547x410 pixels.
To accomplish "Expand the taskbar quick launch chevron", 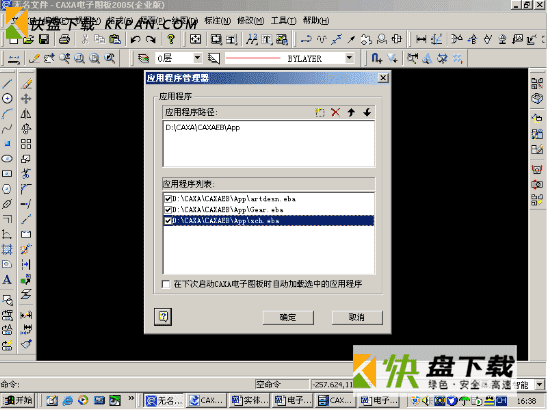I will [131, 398].
